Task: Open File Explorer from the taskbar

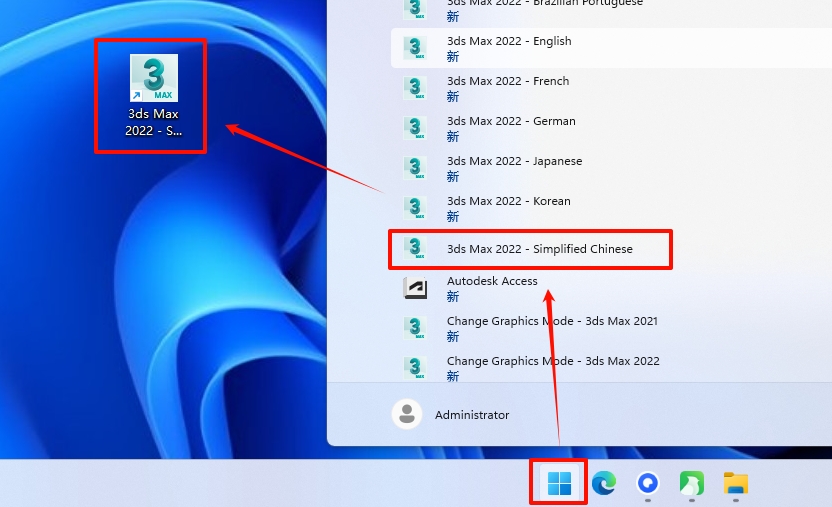Action: pyautogui.click(x=736, y=484)
